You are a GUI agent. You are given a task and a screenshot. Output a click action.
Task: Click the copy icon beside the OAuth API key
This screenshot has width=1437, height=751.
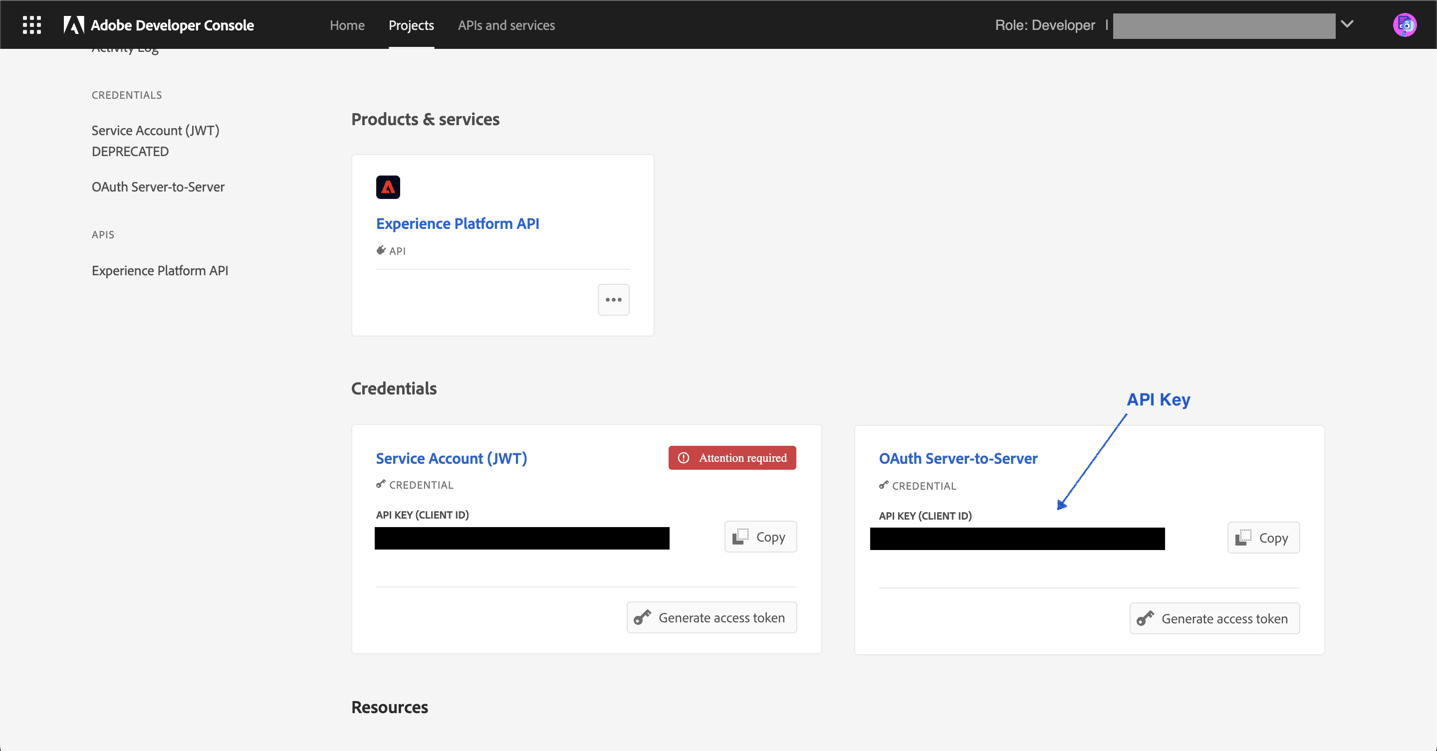(1243, 537)
